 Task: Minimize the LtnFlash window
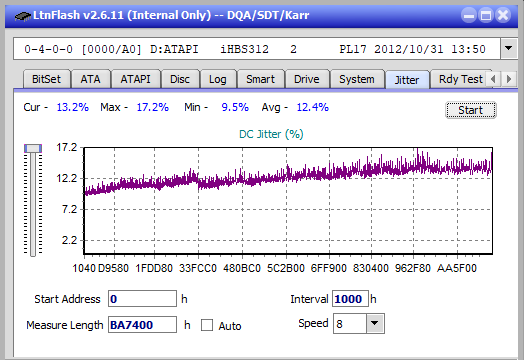pos(469,15)
